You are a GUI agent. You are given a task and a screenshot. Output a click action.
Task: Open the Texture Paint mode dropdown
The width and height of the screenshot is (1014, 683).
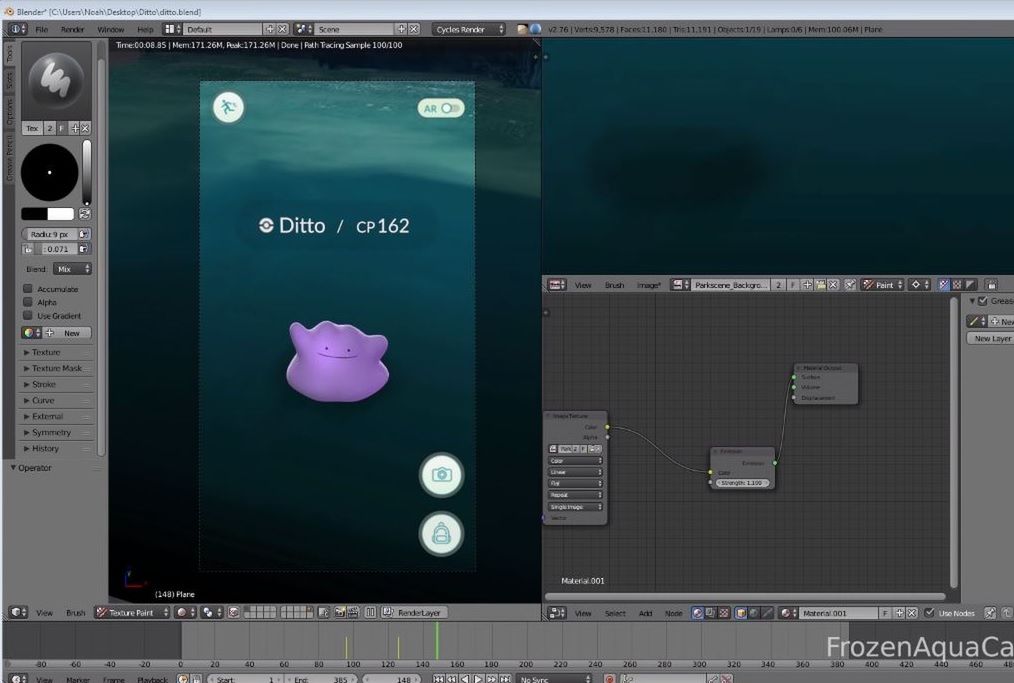133,613
